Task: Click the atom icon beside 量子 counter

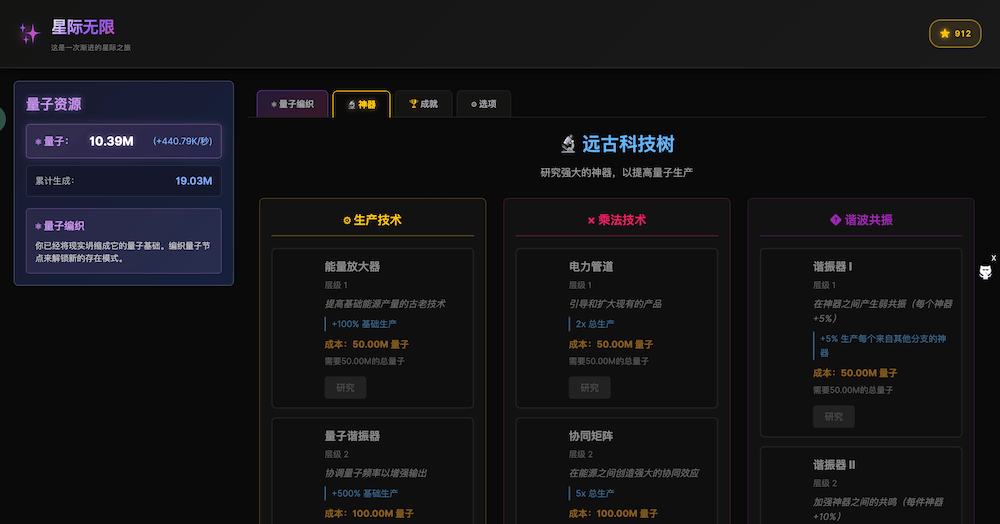Action: 38,142
